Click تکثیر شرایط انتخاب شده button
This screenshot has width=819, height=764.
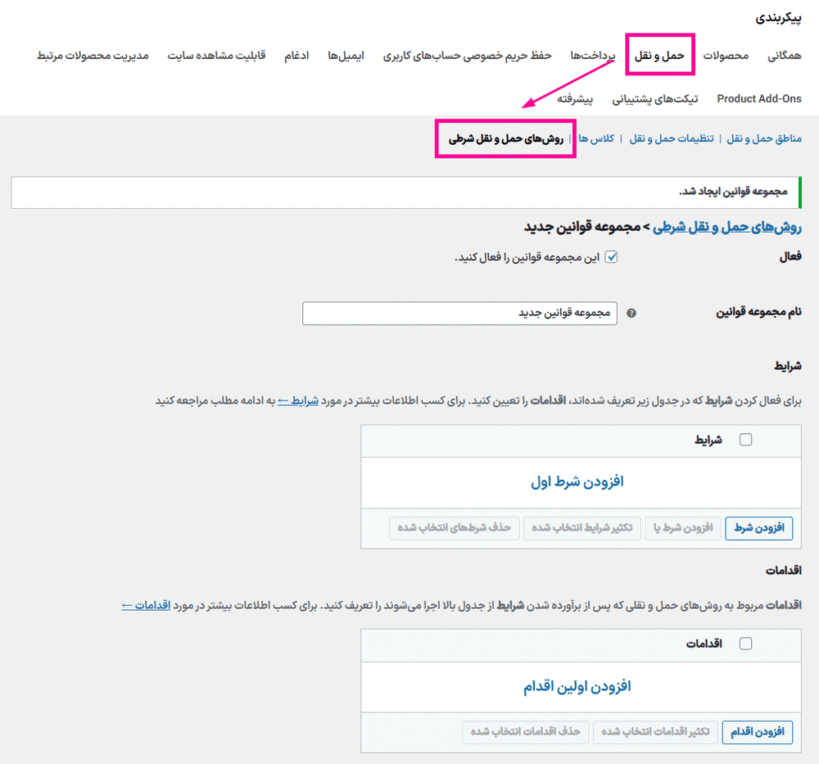click(582, 528)
